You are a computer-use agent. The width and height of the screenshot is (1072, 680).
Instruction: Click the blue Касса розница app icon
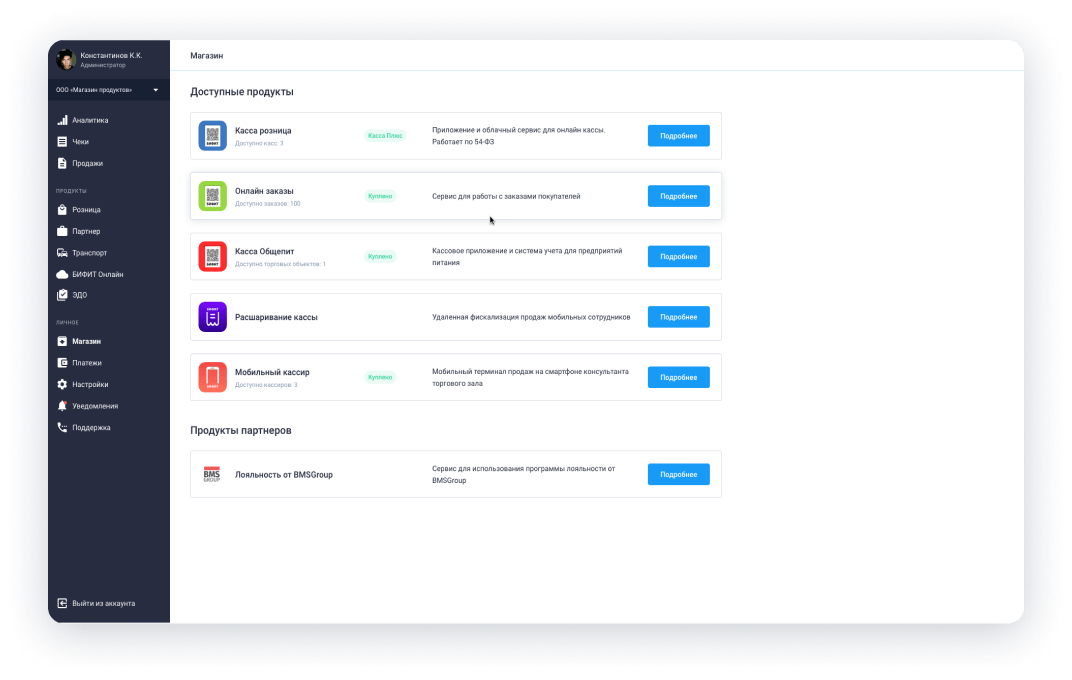tap(213, 135)
